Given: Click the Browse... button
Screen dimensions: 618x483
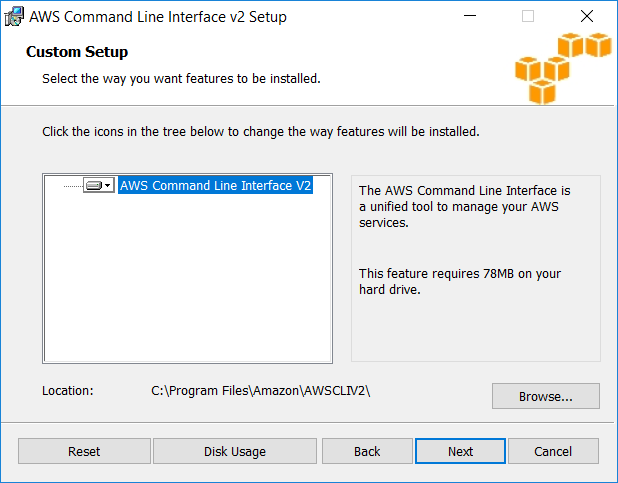Looking at the screenshot, I should (x=545, y=396).
